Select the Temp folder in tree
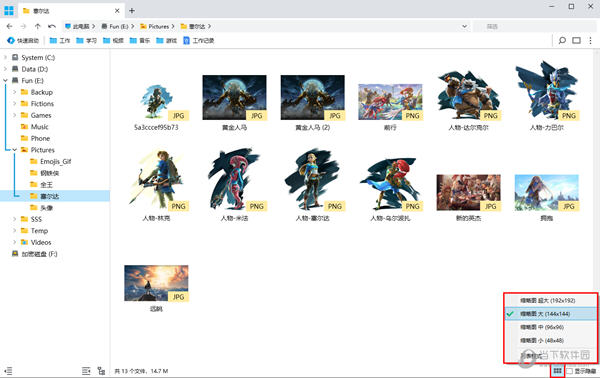Image resolution: width=600 pixels, height=378 pixels. (34, 231)
